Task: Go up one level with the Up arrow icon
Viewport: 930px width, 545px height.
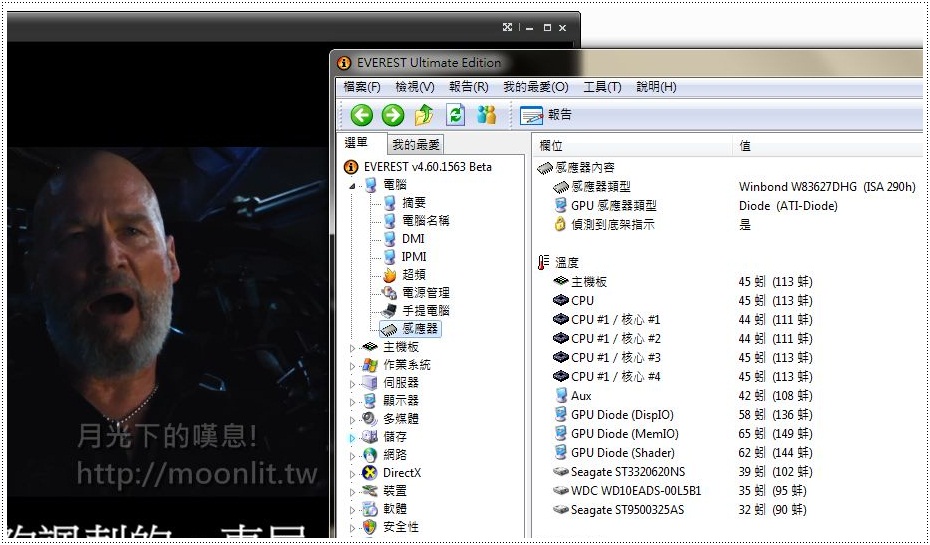Action: pyautogui.click(x=424, y=115)
